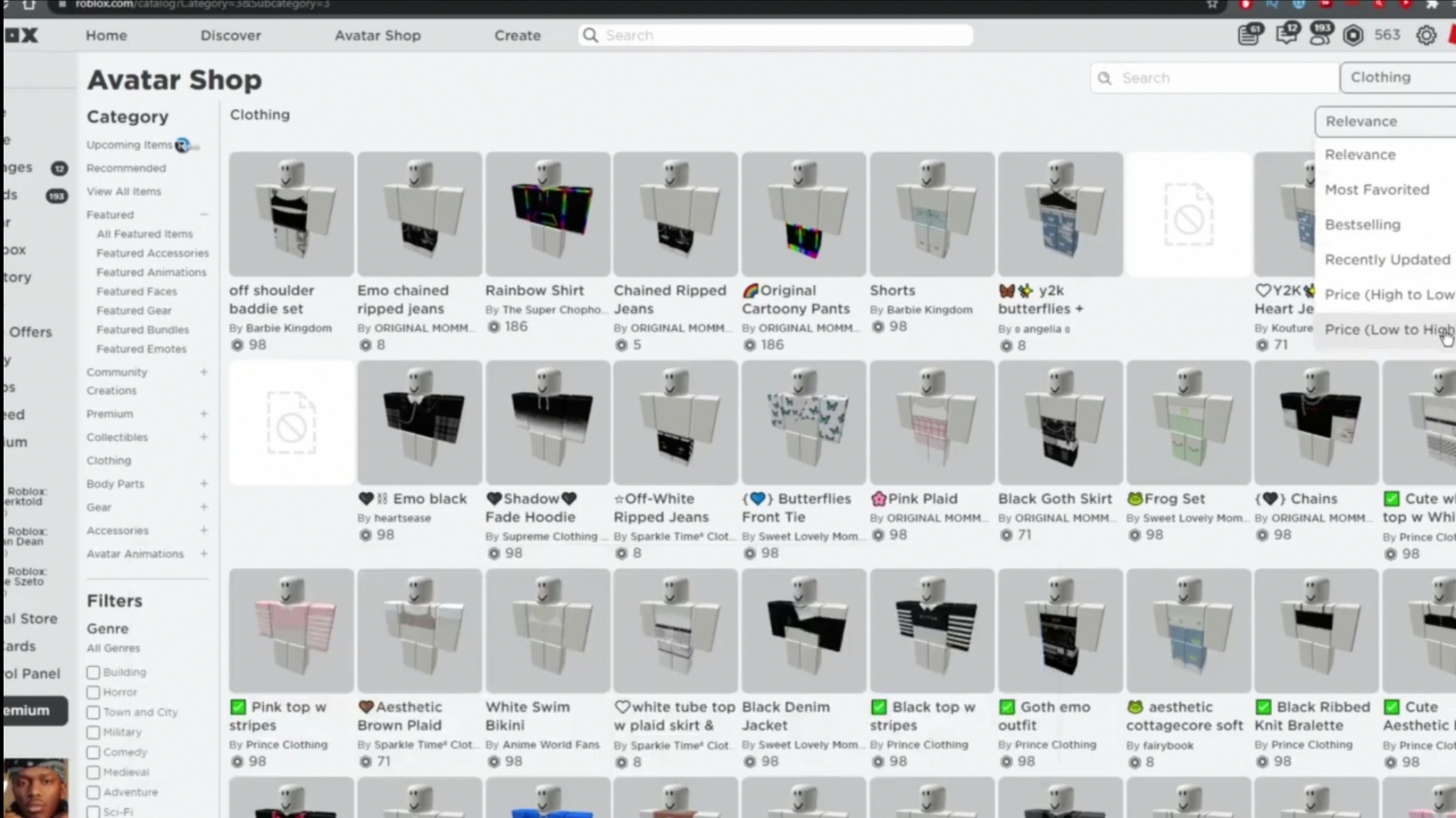Image resolution: width=1456 pixels, height=818 pixels.
Task: Open the Rainbow Shirt item thumbnail
Action: [547, 214]
